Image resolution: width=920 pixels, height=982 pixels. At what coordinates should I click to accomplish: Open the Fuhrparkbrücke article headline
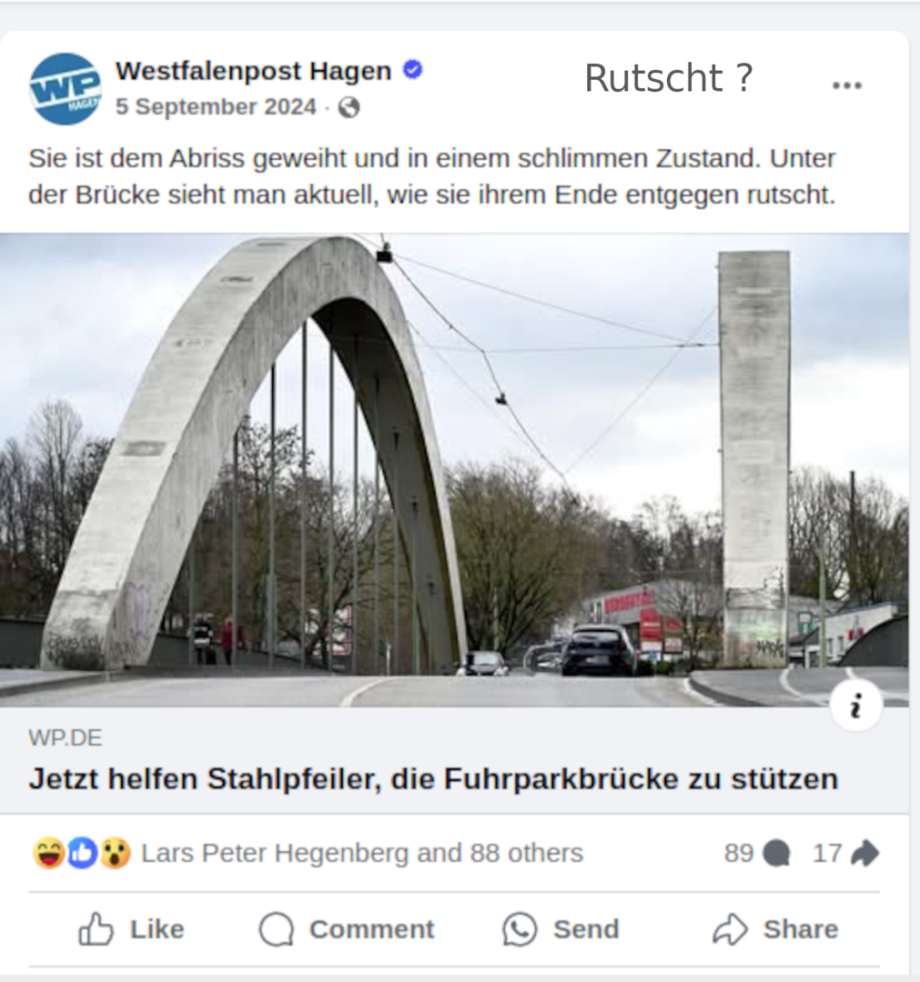[x=433, y=779]
